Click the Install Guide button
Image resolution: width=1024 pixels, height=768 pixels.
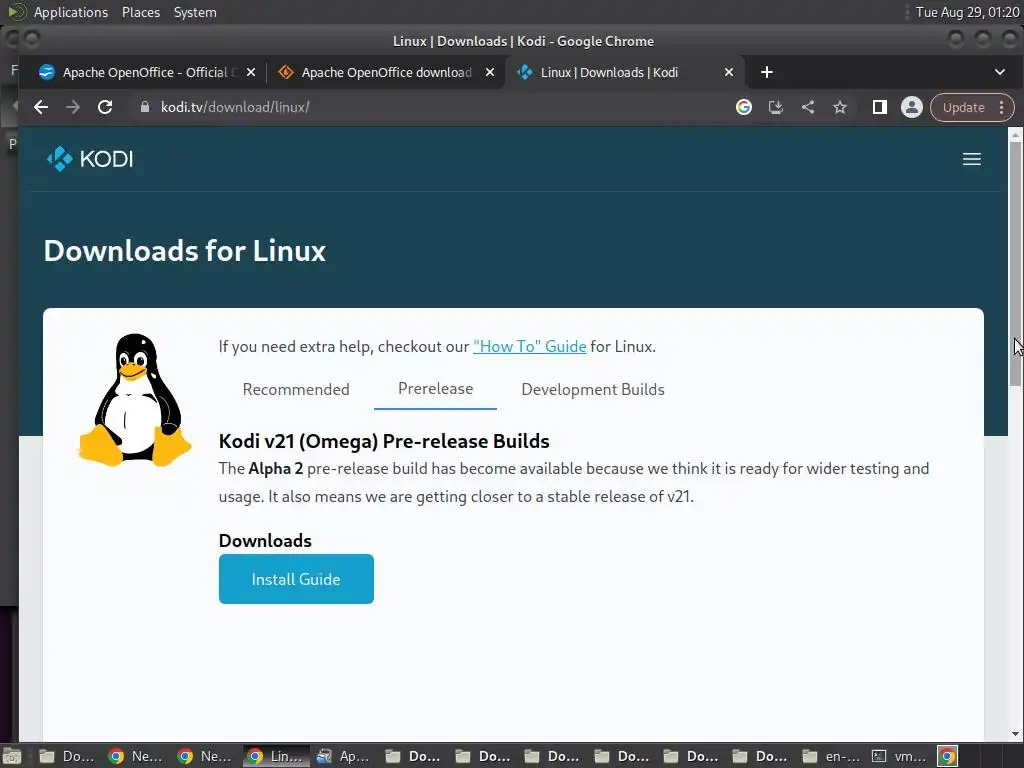click(x=296, y=579)
